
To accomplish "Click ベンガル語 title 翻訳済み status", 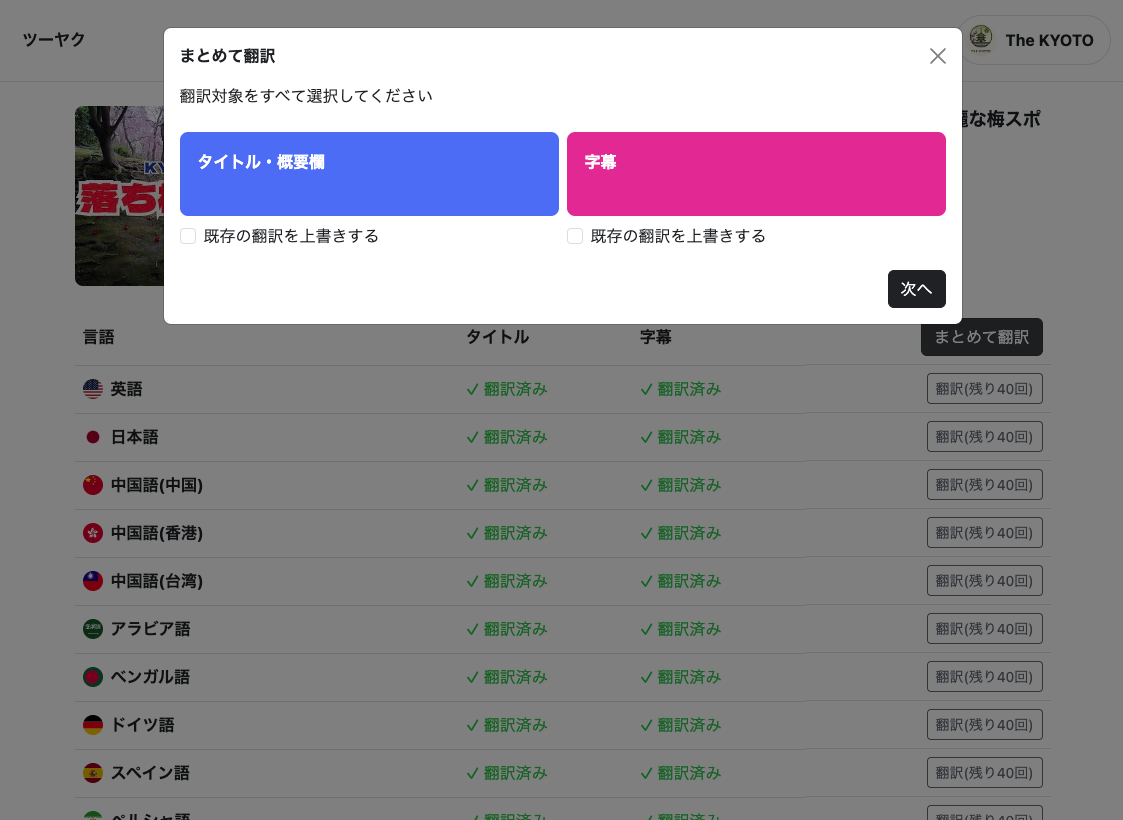I will pos(506,677).
